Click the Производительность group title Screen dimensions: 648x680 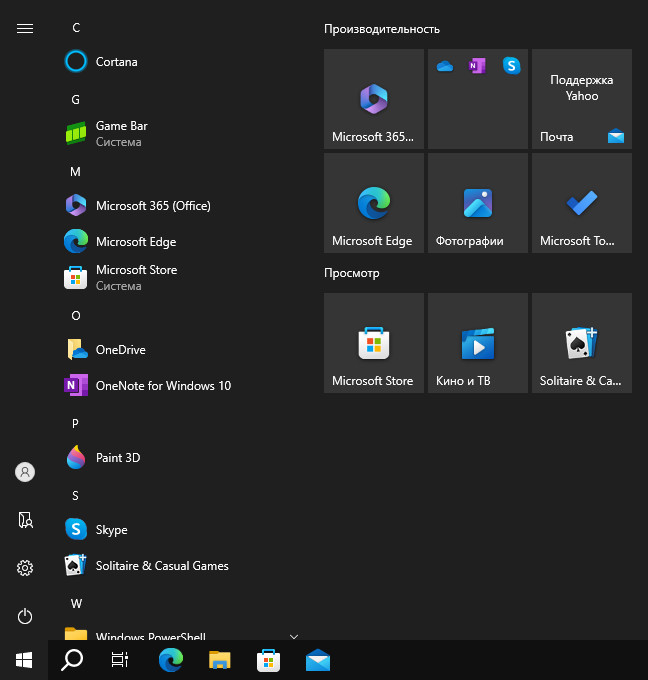click(x=382, y=29)
